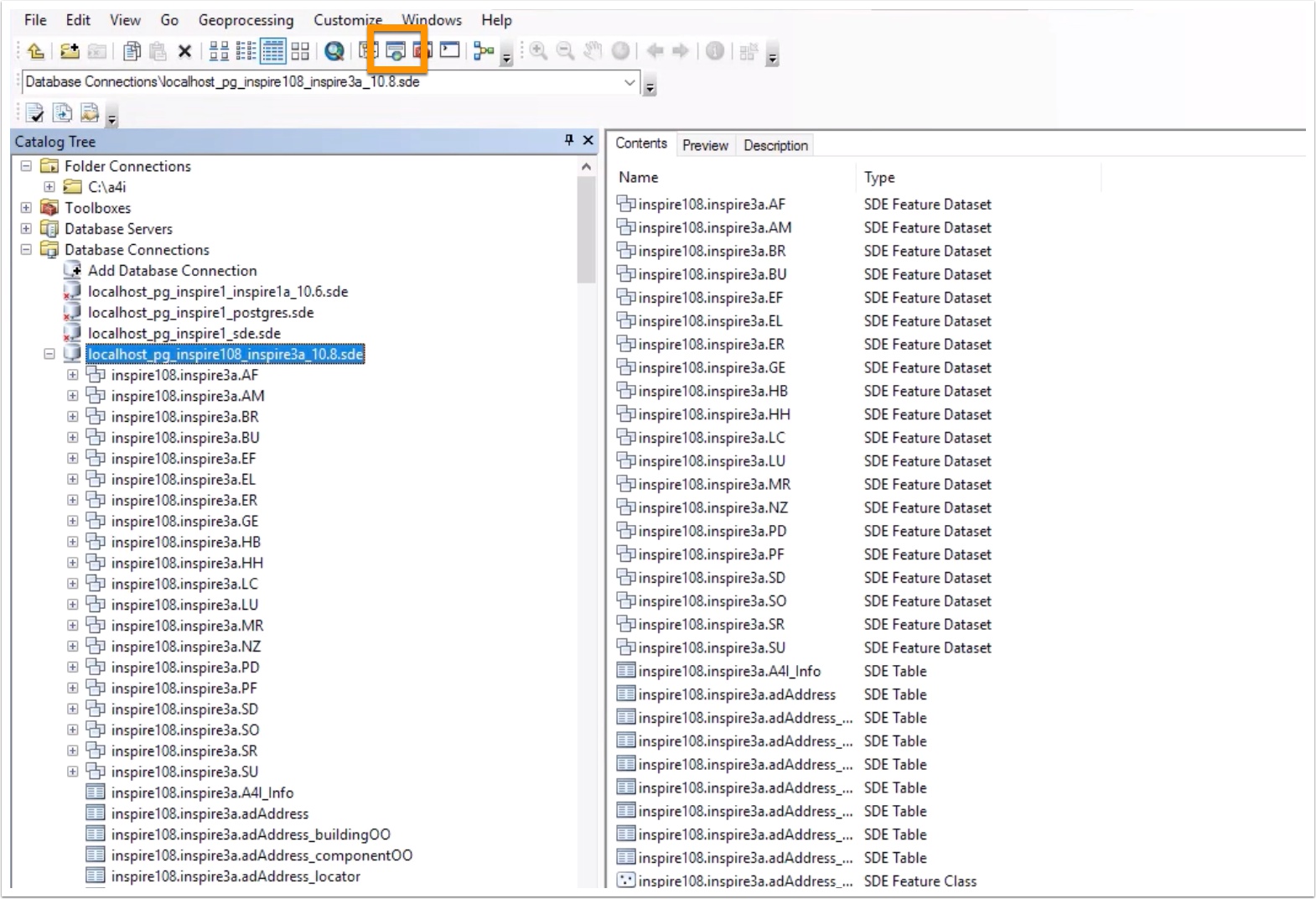Open the Search window icon
This screenshot has height=899, width=1316.
396,52
